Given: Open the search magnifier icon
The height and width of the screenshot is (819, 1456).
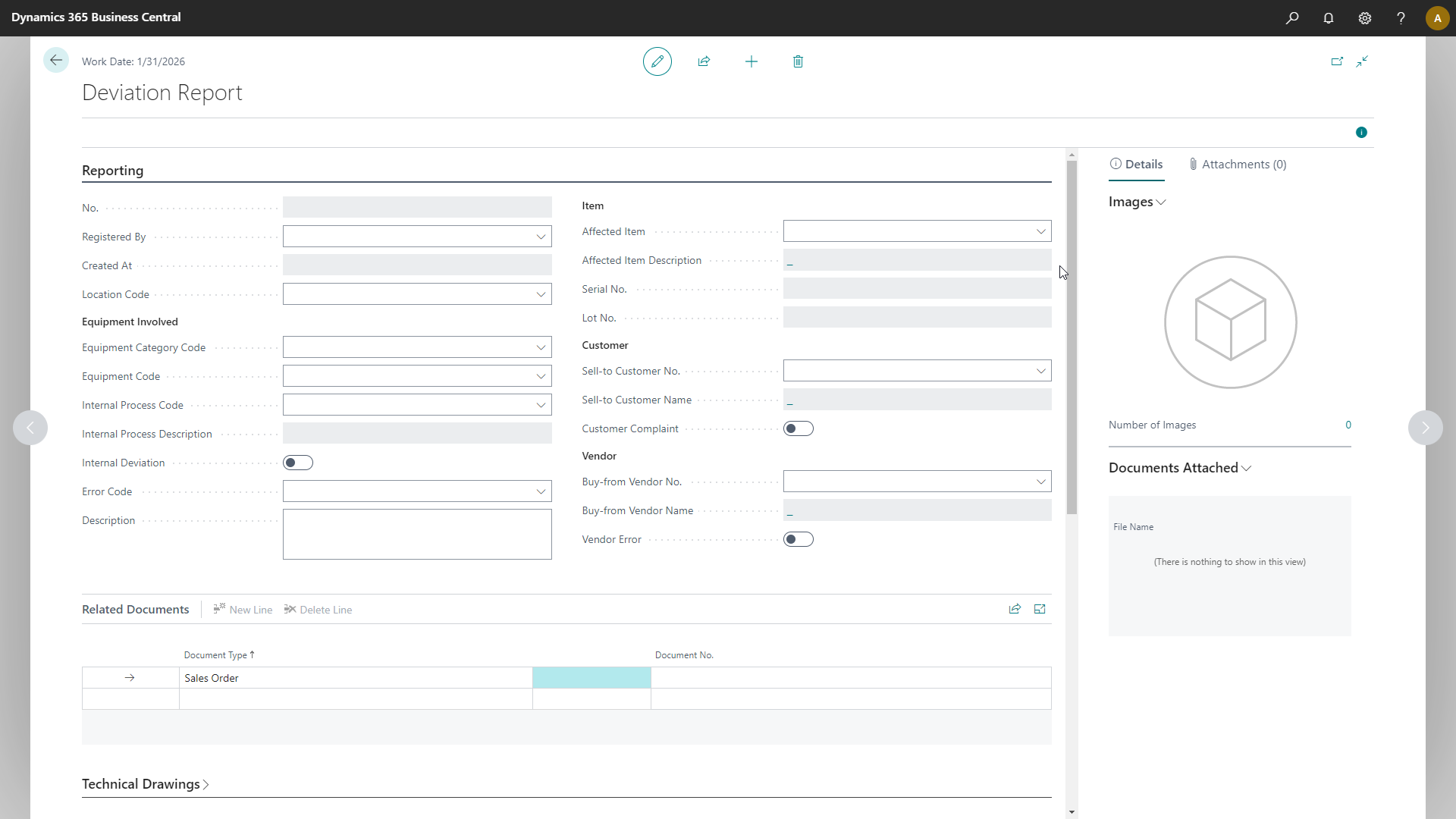Looking at the screenshot, I should [1292, 18].
